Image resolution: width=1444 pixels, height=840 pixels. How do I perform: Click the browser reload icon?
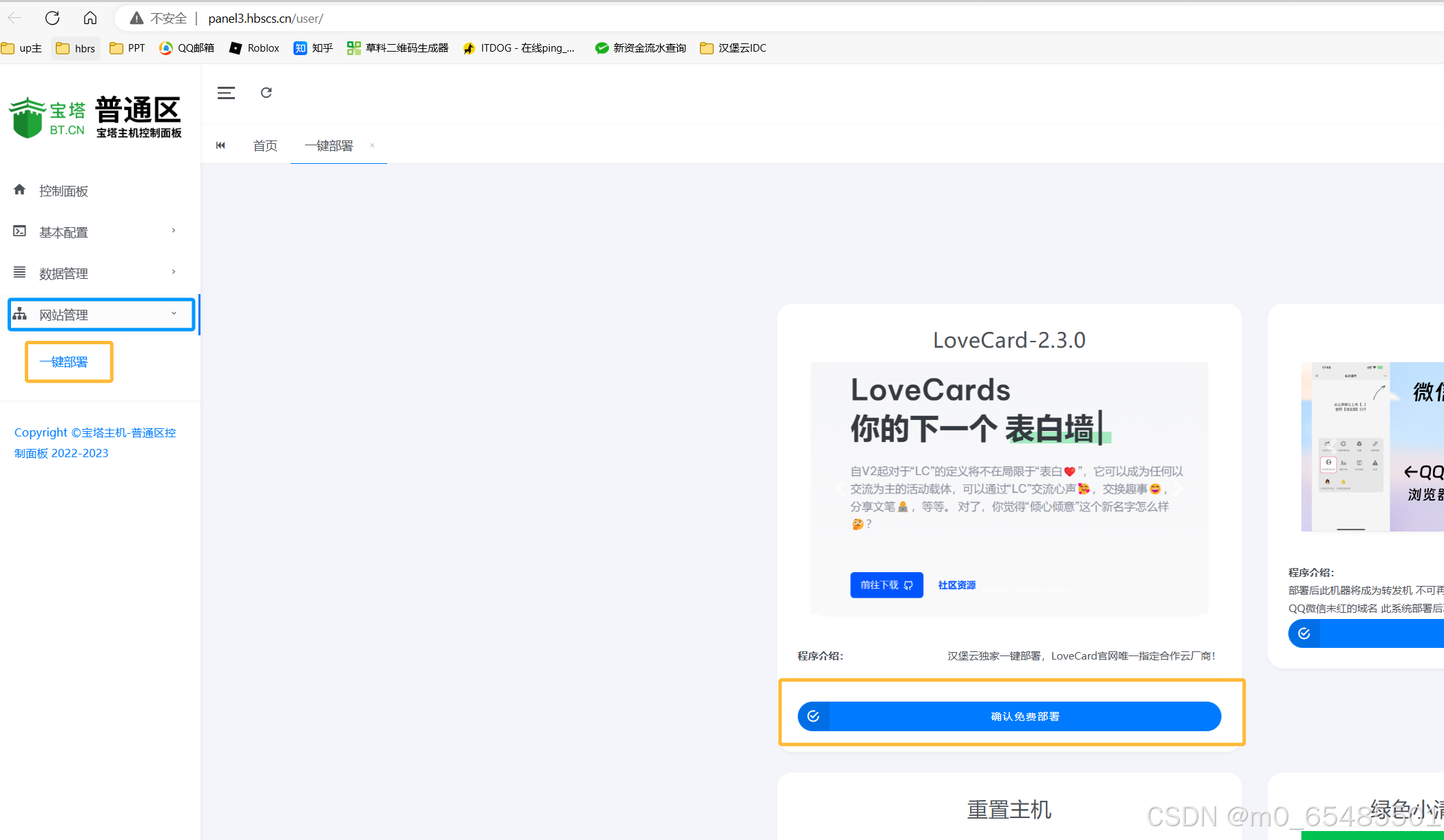pyautogui.click(x=52, y=18)
